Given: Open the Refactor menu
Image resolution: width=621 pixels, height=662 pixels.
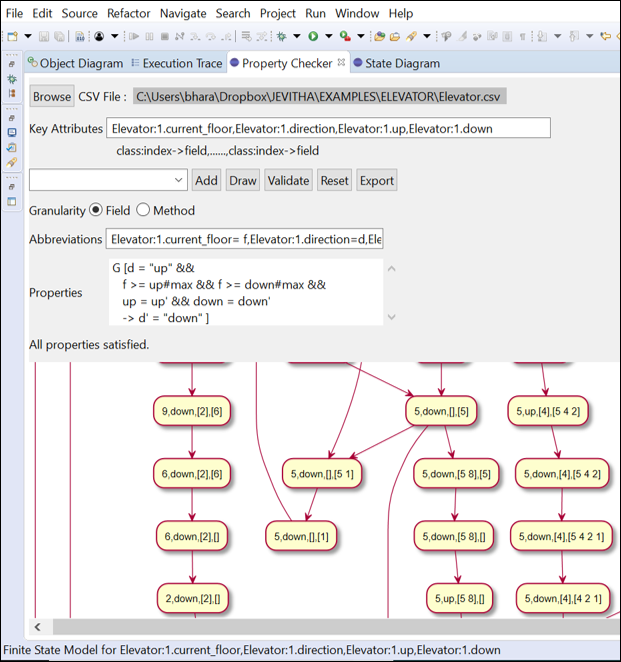Looking at the screenshot, I should tap(130, 14).
